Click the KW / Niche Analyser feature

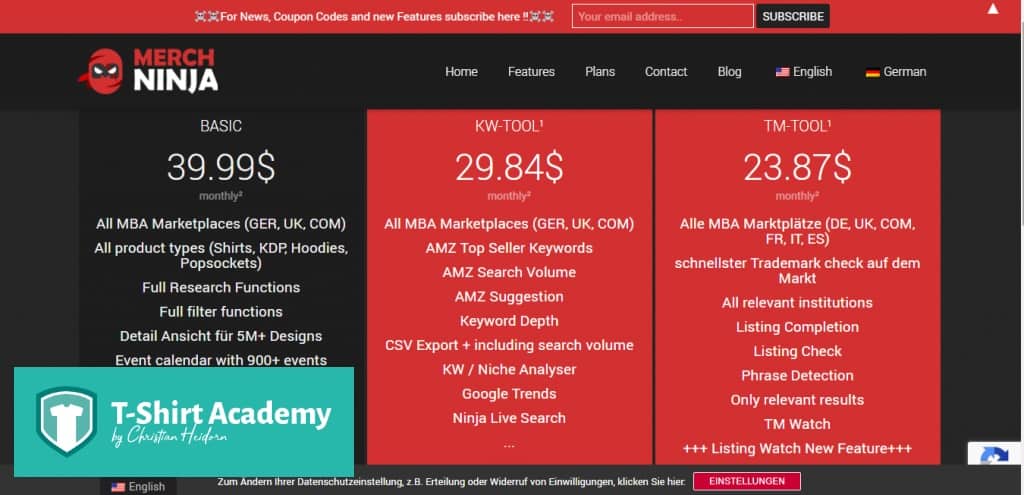[509, 369]
